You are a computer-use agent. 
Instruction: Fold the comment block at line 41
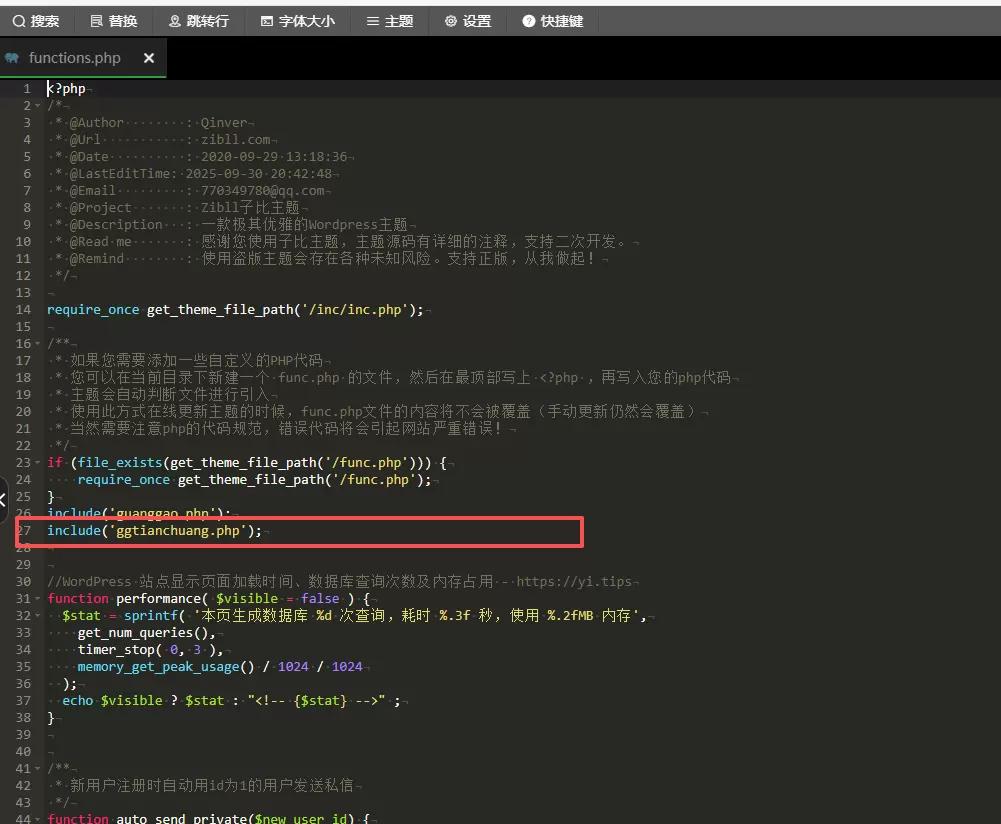[x=38, y=769]
